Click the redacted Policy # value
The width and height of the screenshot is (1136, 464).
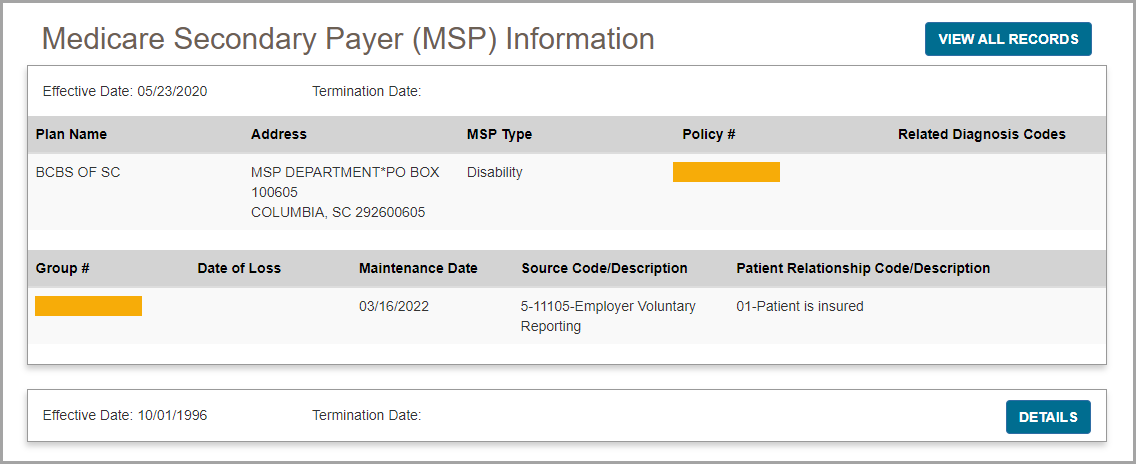click(726, 172)
